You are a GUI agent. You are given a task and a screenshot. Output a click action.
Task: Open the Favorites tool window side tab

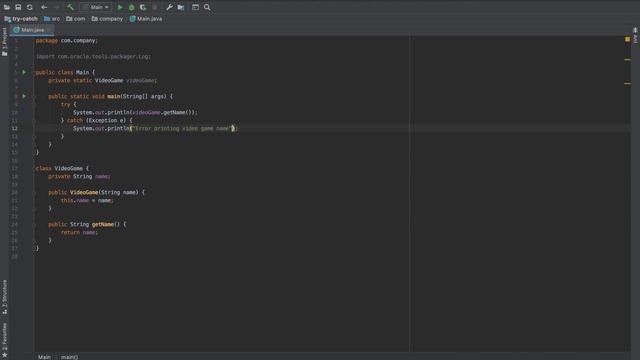click(x=4, y=340)
